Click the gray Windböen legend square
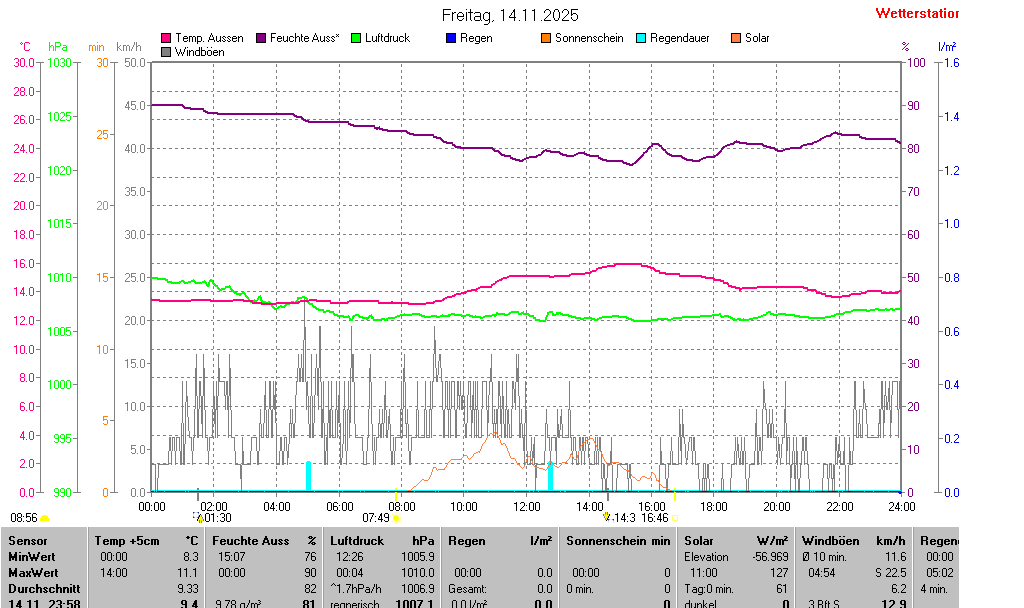Viewport: 1024px width, 608px height. (166, 51)
